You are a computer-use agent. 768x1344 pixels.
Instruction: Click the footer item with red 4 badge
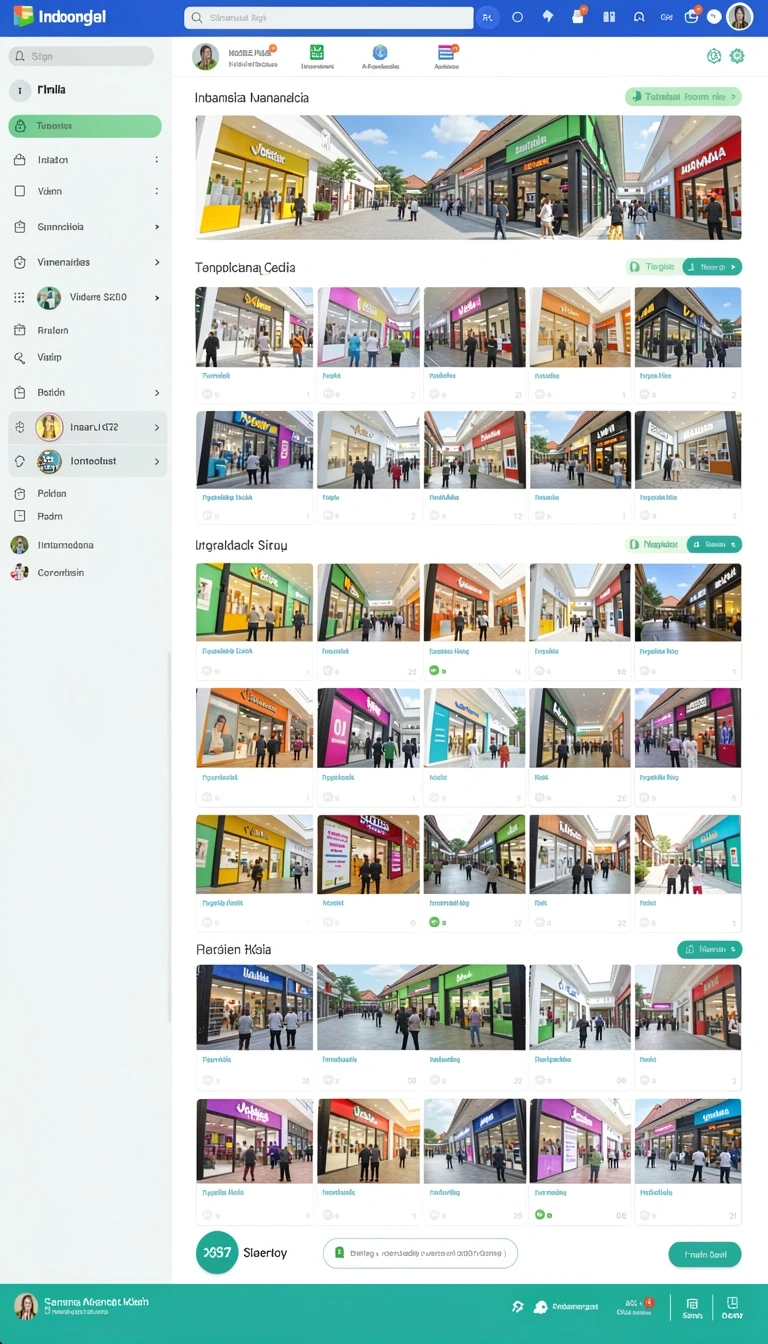coord(635,1307)
